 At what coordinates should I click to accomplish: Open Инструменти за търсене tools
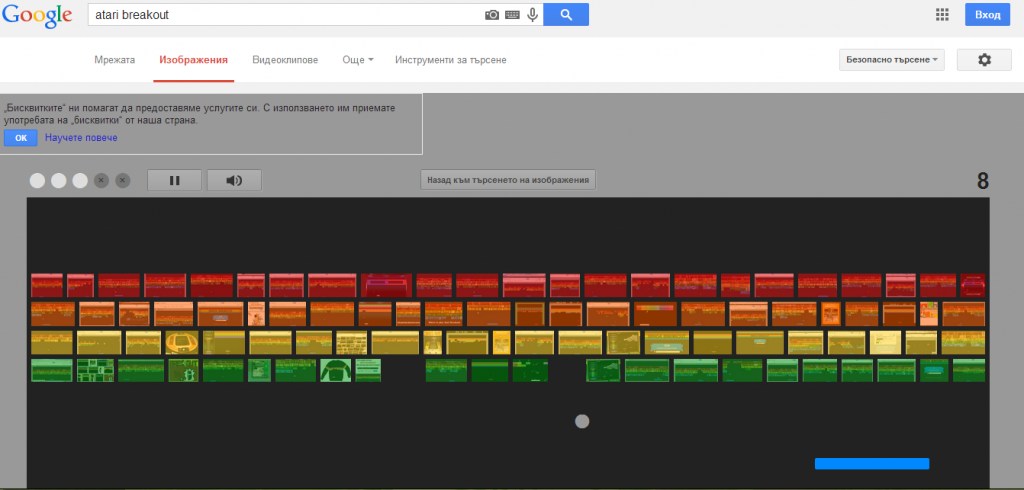[451, 60]
